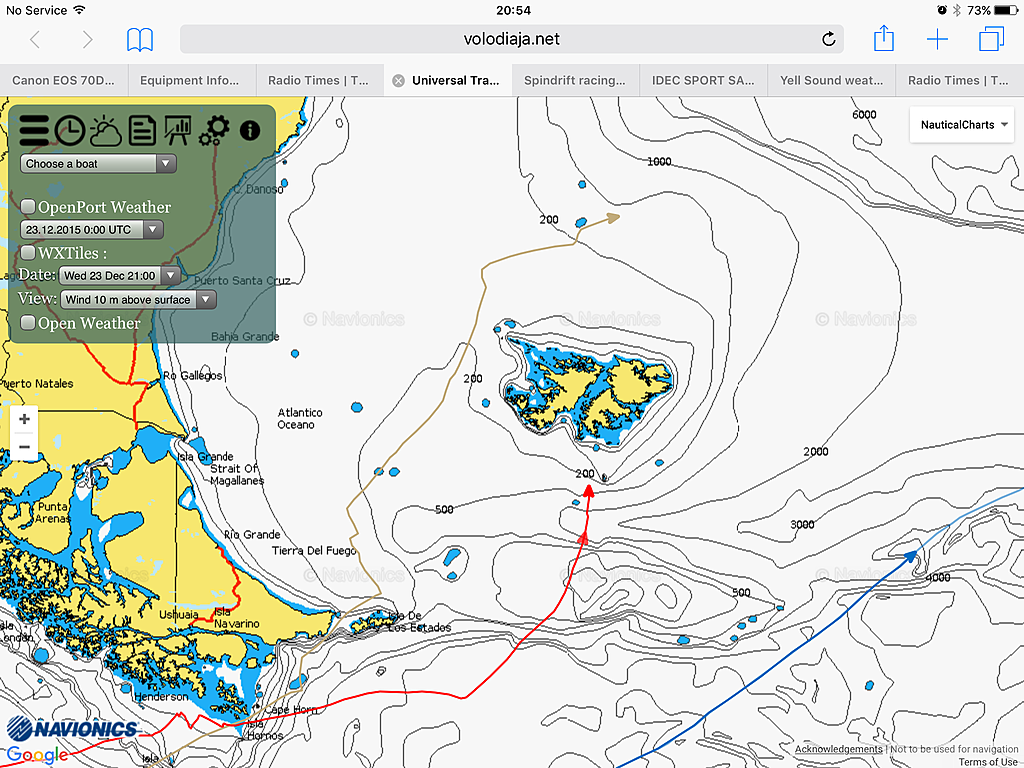Go back with Safari back arrow

(35, 39)
